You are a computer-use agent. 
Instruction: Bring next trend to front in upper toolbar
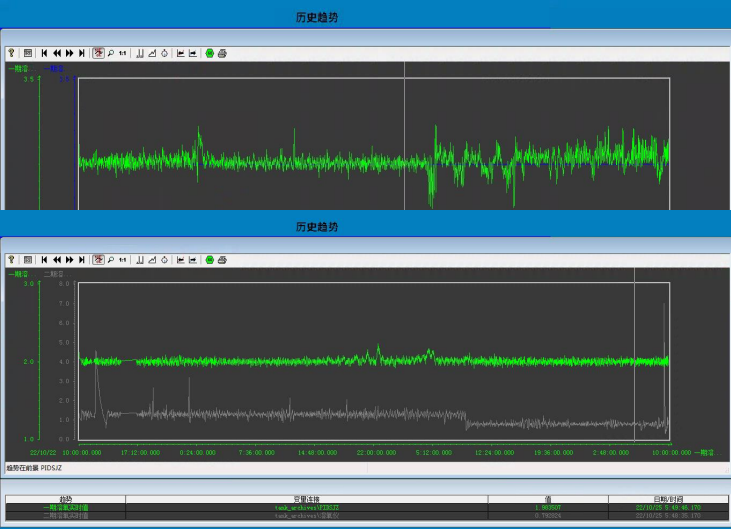coord(193,53)
